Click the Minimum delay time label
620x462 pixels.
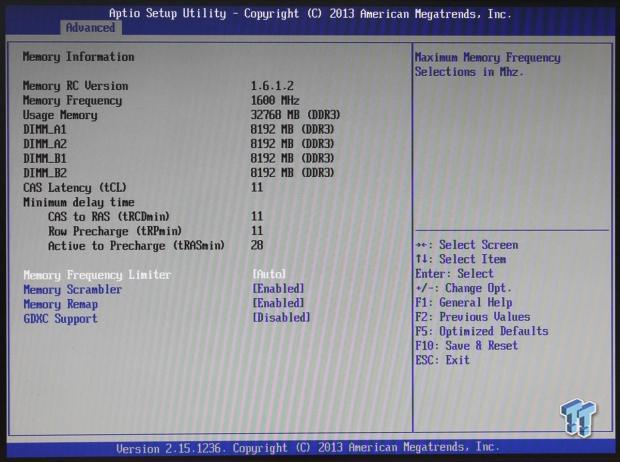[79, 202]
